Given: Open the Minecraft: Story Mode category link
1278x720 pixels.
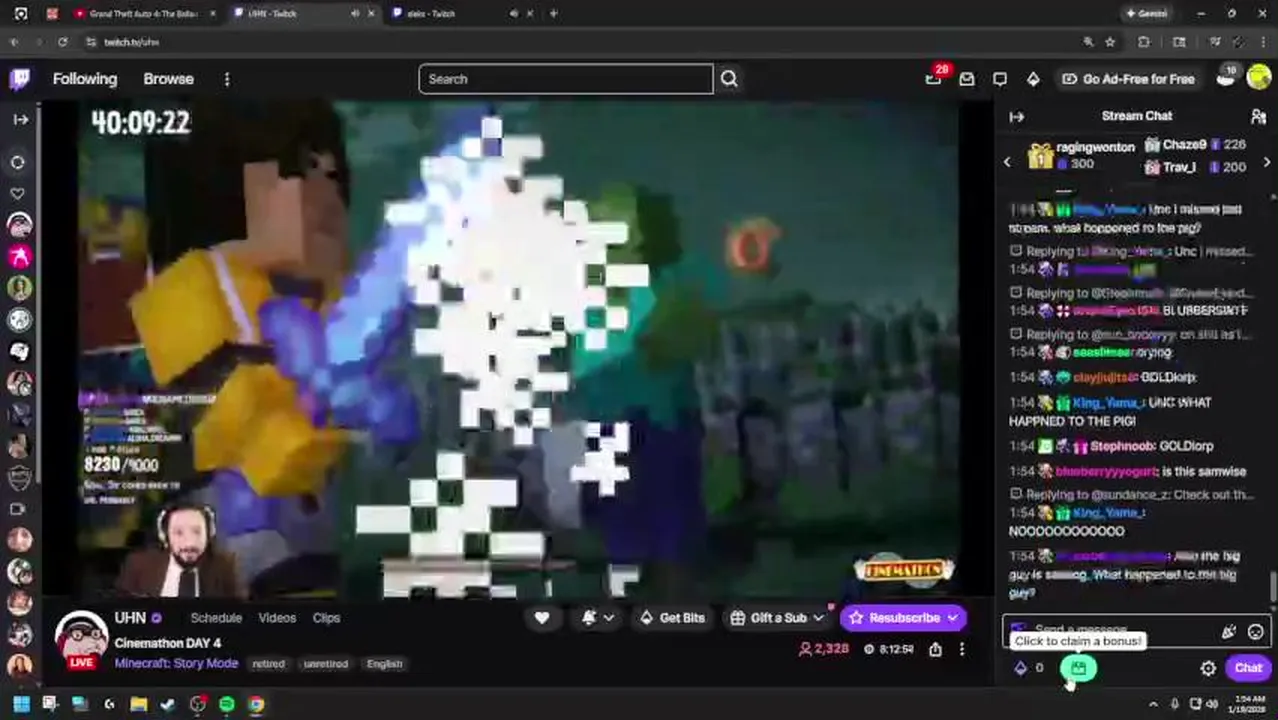Looking at the screenshot, I should pyautogui.click(x=176, y=663).
